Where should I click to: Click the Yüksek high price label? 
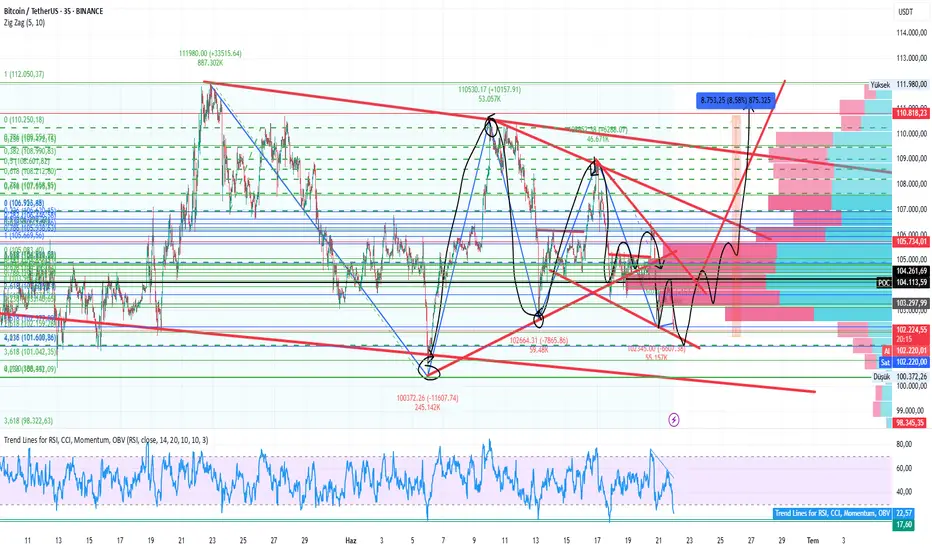(880, 85)
